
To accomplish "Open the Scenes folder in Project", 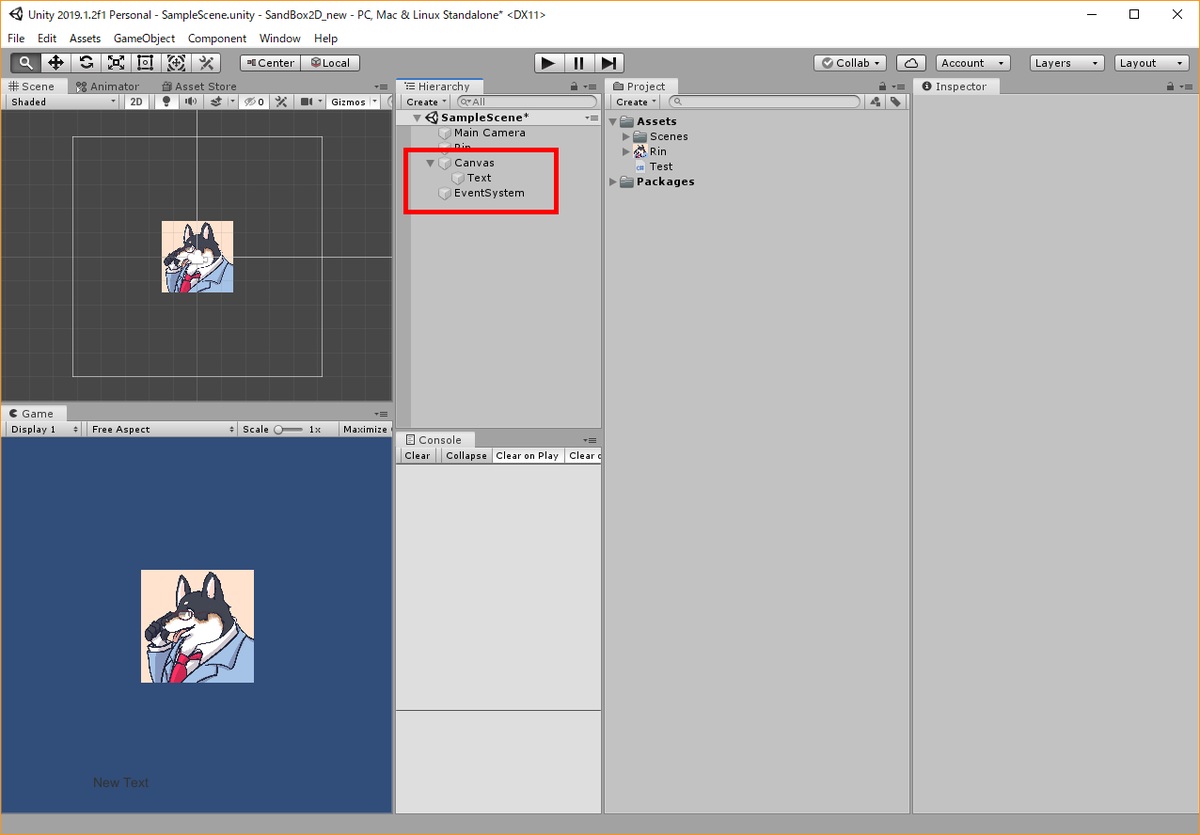I will coord(668,137).
